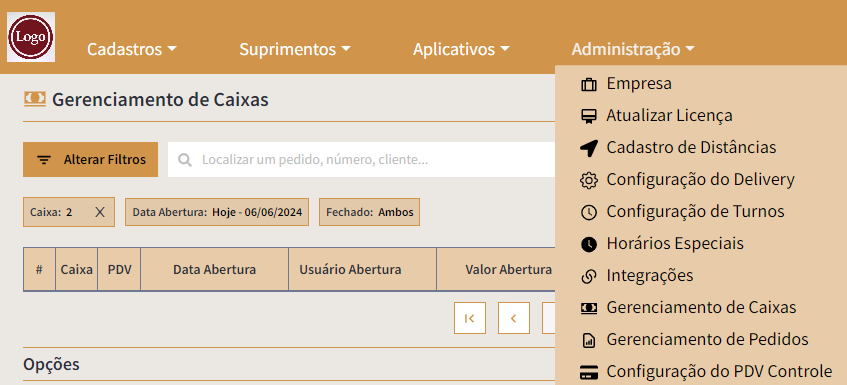The height and width of the screenshot is (385, 847).
Task: Open the Suprimentos dropdown menu
Action: pyautogui.click(x=295, y=49)
